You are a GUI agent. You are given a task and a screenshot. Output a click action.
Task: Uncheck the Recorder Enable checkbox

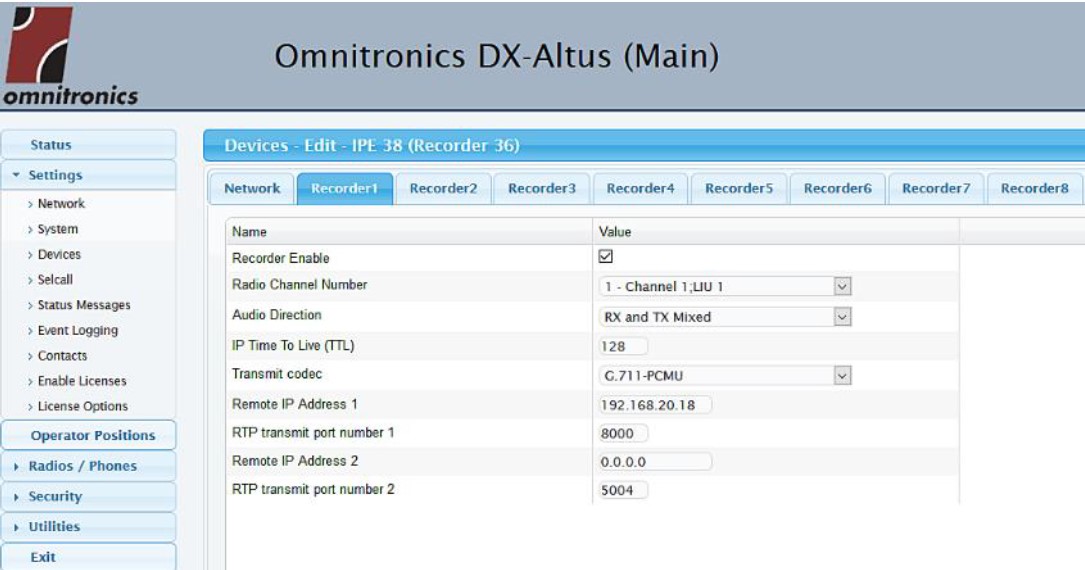click(x=605, y=257)
